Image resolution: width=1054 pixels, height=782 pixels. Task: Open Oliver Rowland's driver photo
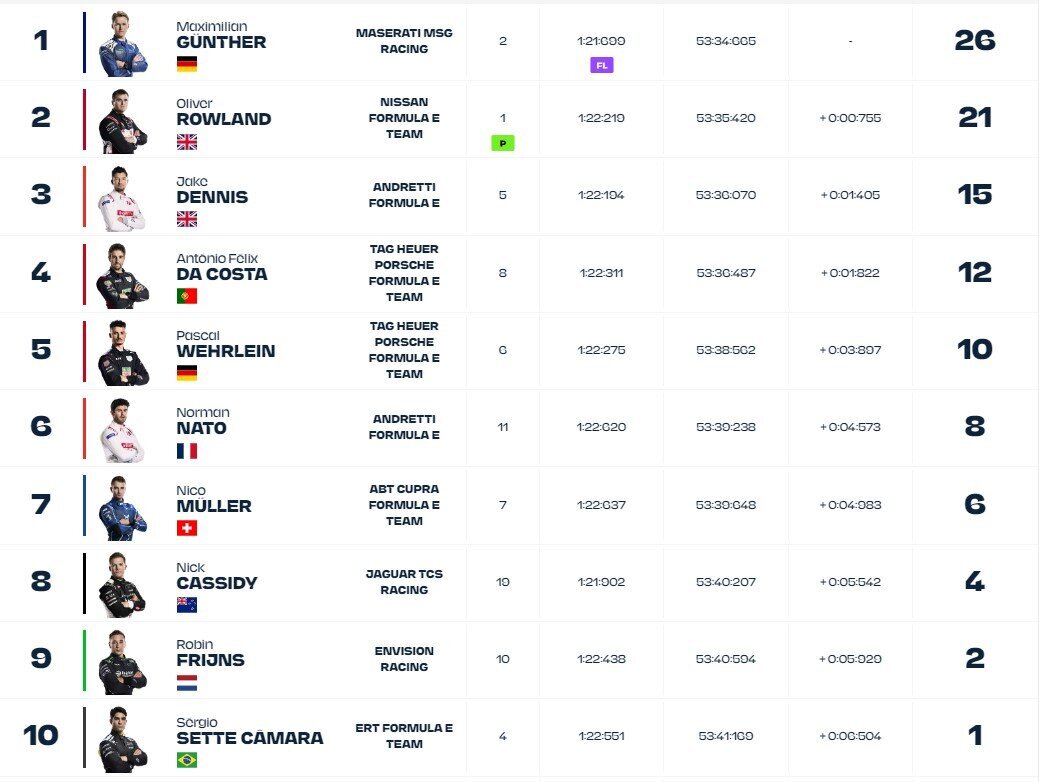(123, 121)
